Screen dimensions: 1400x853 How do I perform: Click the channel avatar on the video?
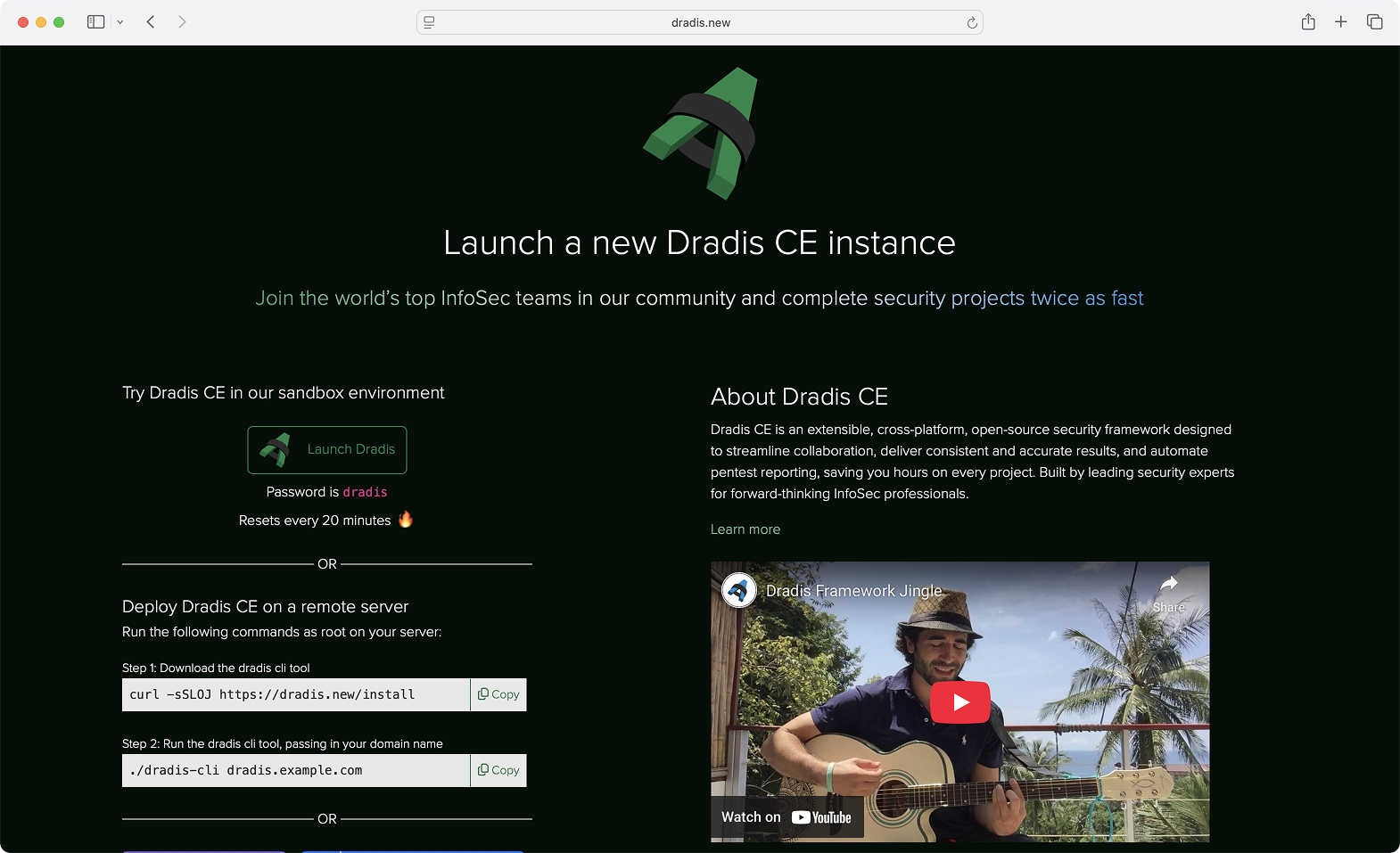coord(738,590)
